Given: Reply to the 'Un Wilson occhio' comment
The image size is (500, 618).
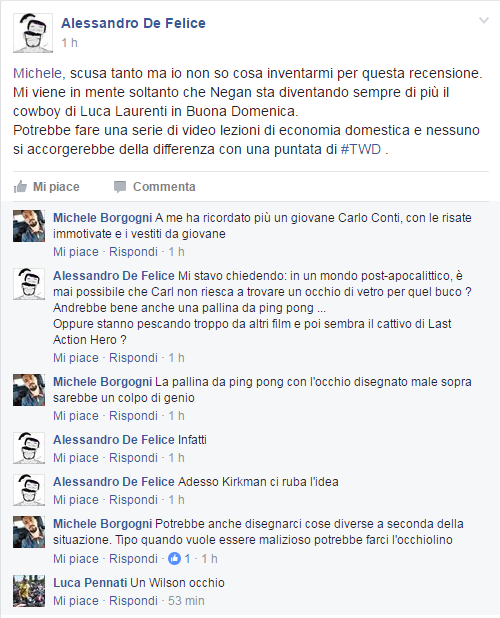Looking at the screenshot, I should tap(133, 601).
